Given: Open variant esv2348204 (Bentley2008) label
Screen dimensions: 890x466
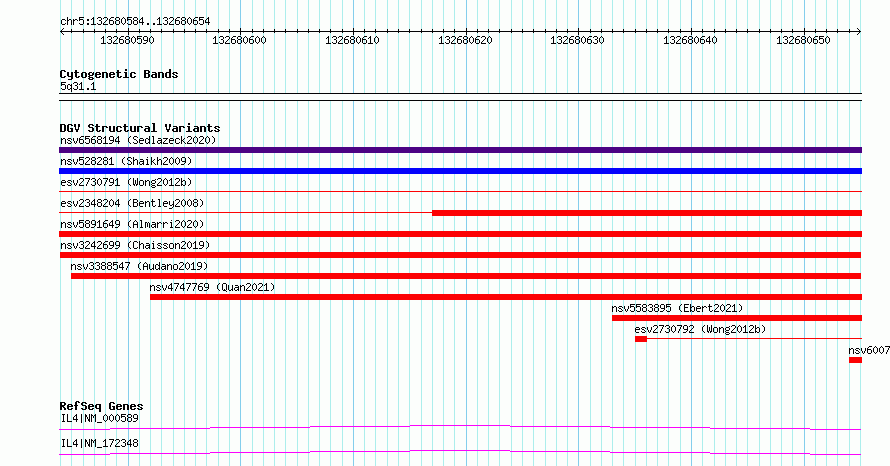Looking at the screenshot, I should pos(132,203).
